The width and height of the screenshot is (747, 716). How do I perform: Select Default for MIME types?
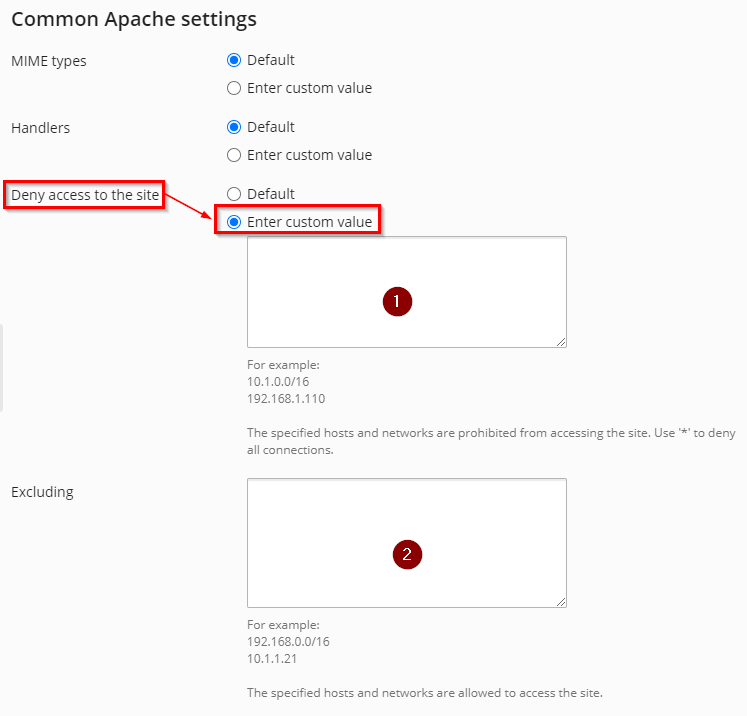pos(234,60)
